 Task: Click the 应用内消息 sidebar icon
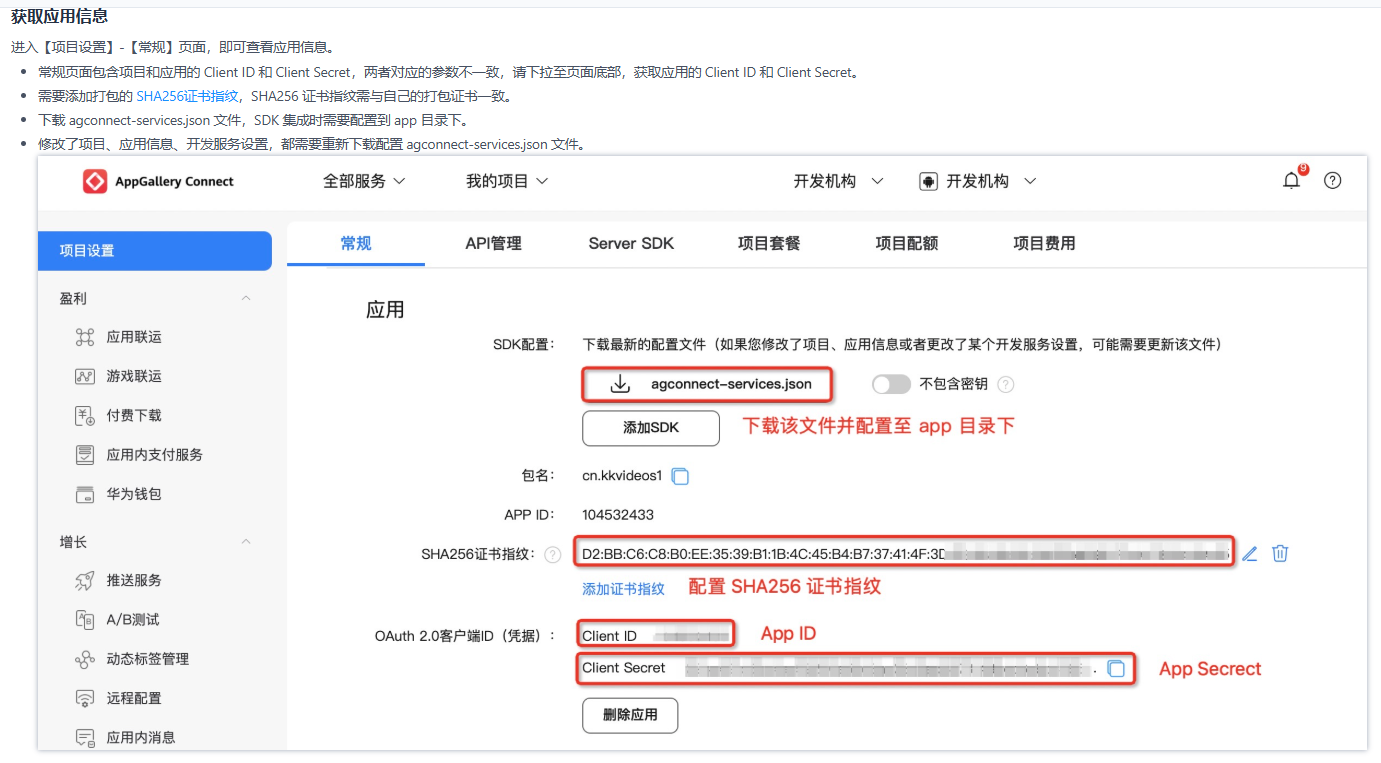(x=85, y=737)
